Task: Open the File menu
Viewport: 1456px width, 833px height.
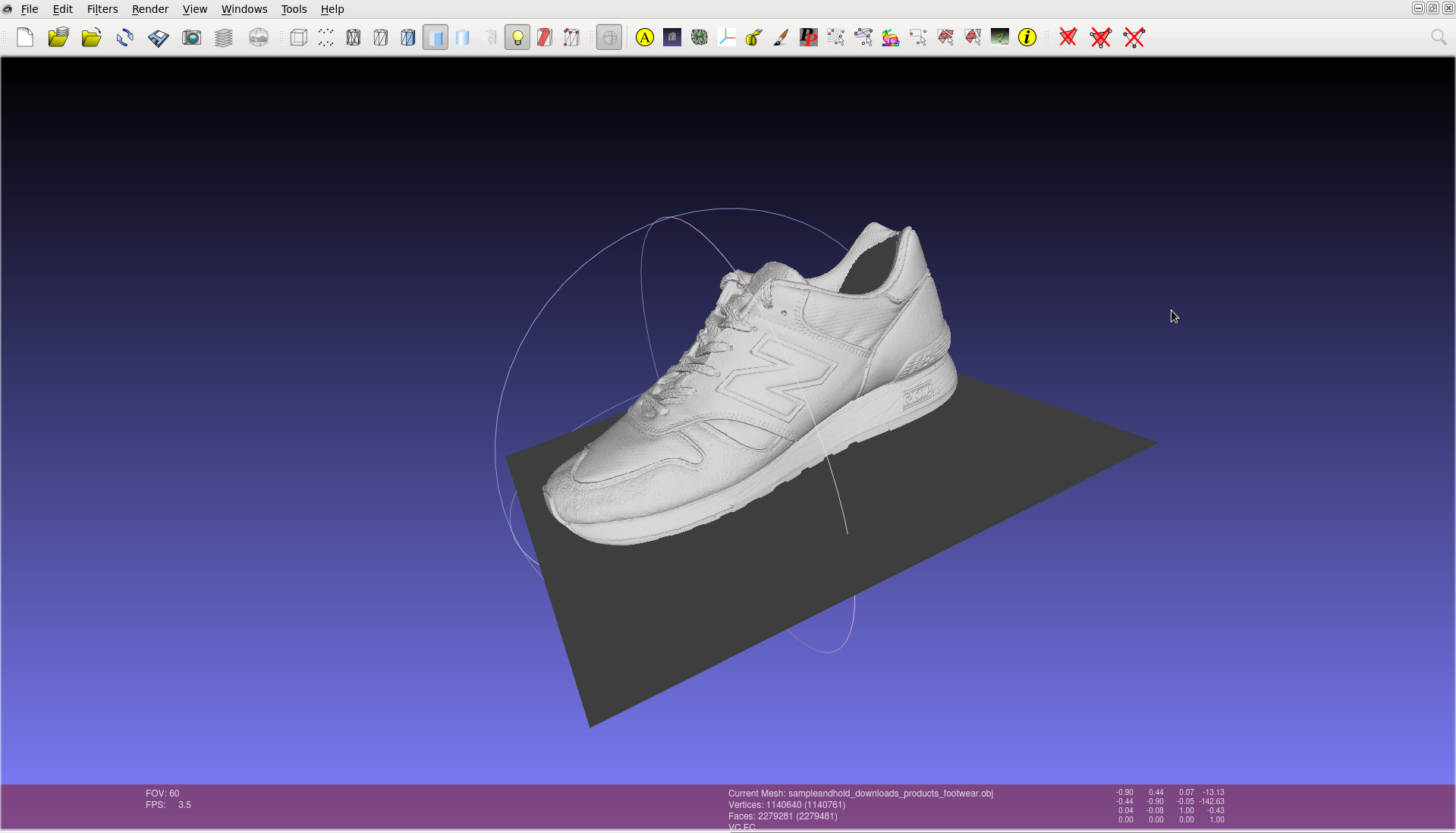Action: coord(30,9)
